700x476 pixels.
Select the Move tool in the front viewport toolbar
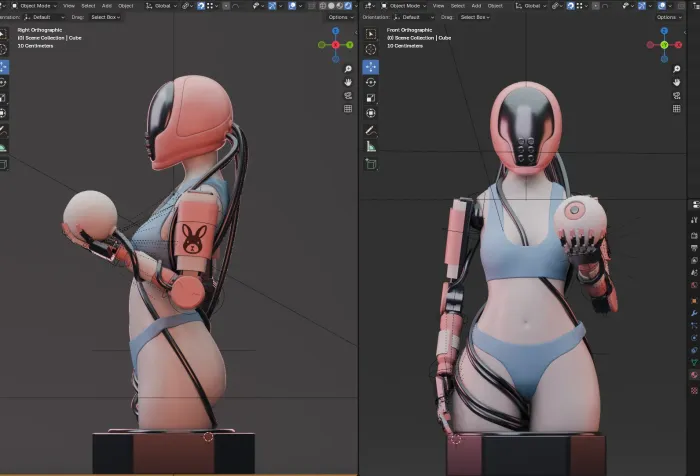coord(370,66)
